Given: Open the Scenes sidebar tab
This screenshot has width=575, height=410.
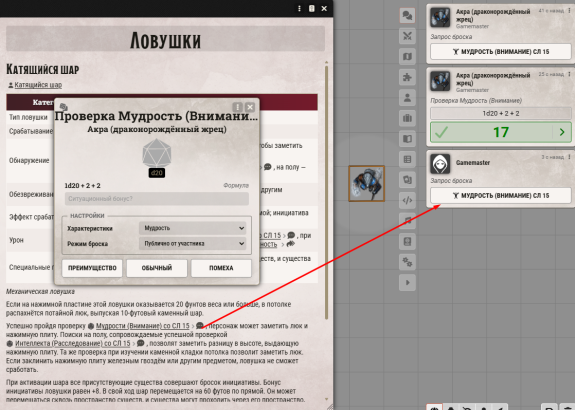Looking at the screenshot, I should click(x=407, y=56).
